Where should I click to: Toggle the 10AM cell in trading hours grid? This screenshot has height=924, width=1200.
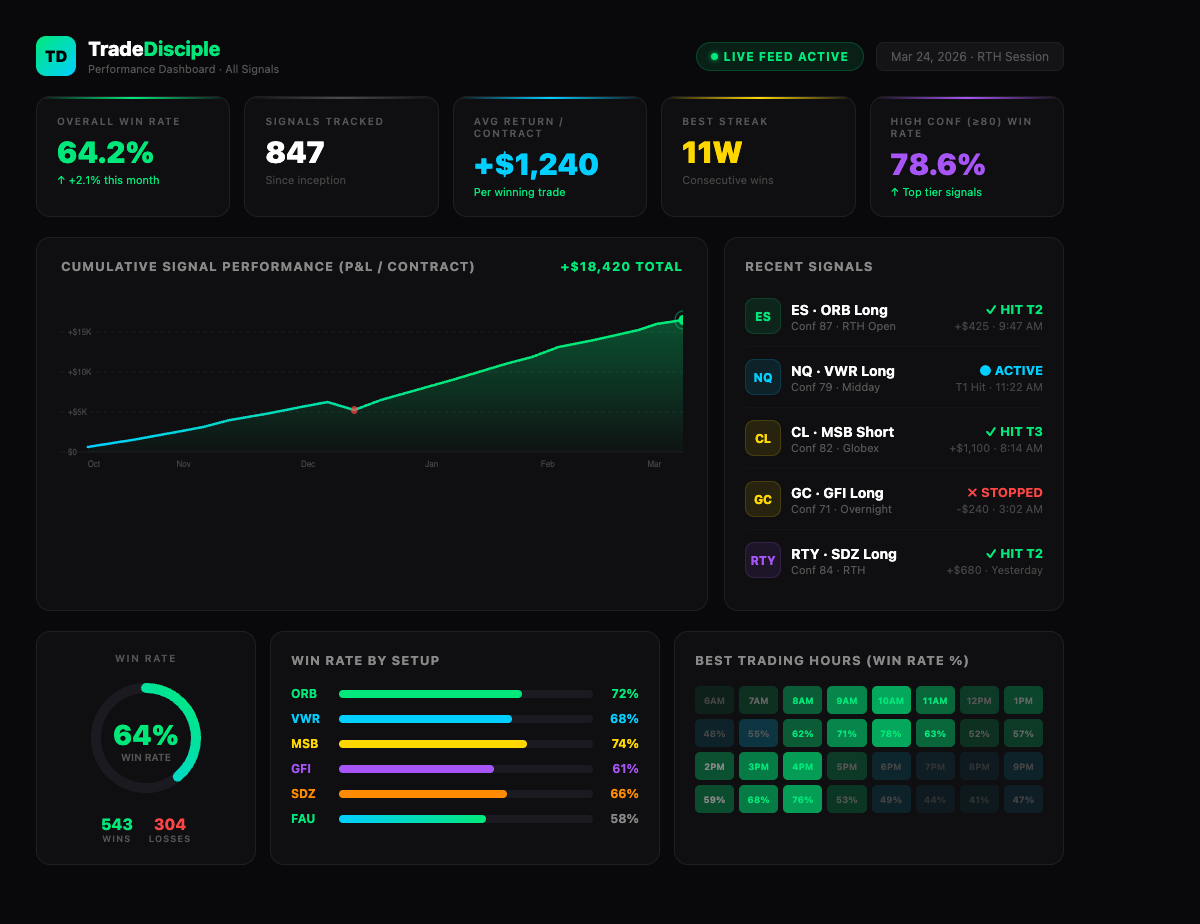[891, 700]
